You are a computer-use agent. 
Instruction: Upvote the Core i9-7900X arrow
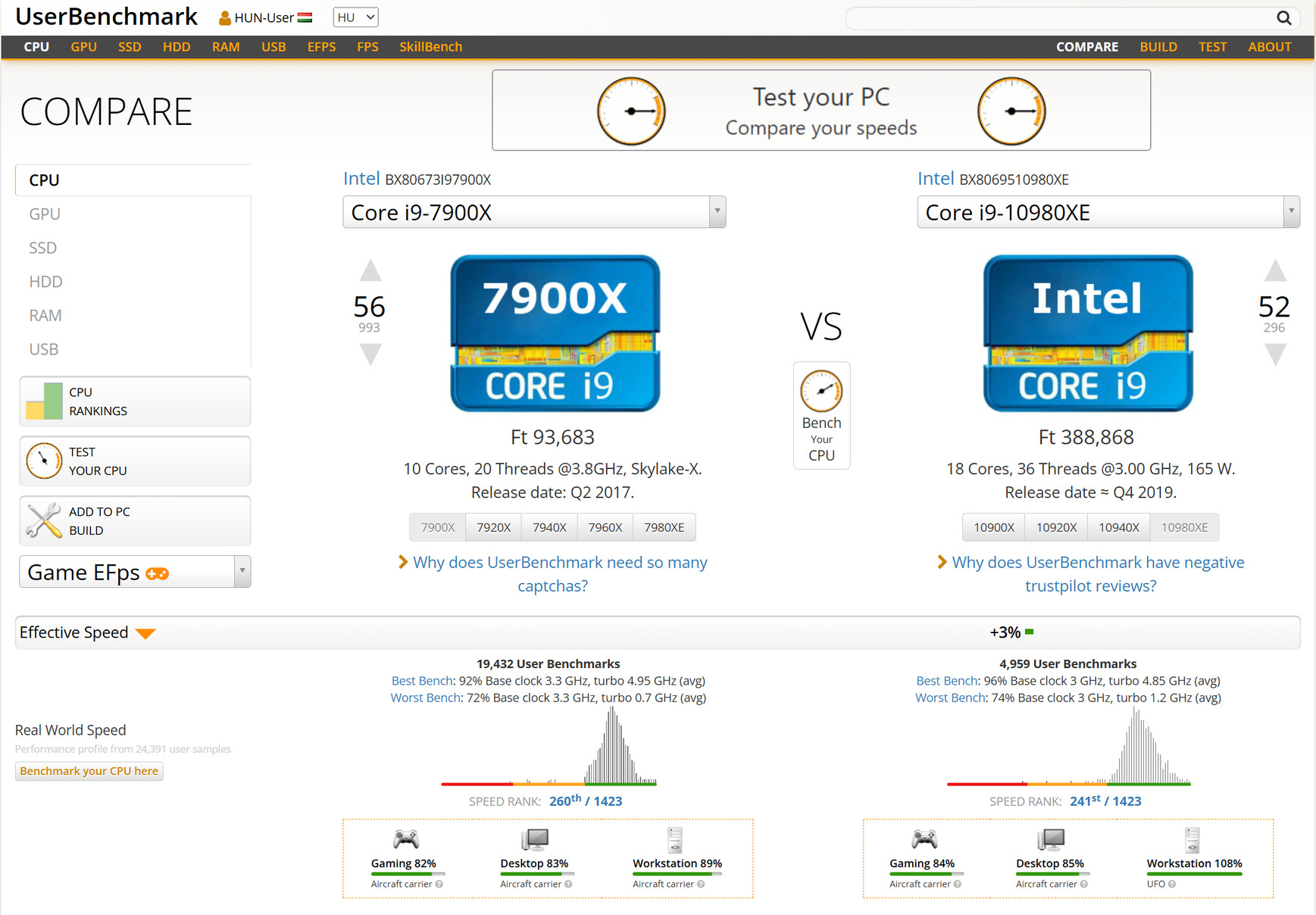370,270
